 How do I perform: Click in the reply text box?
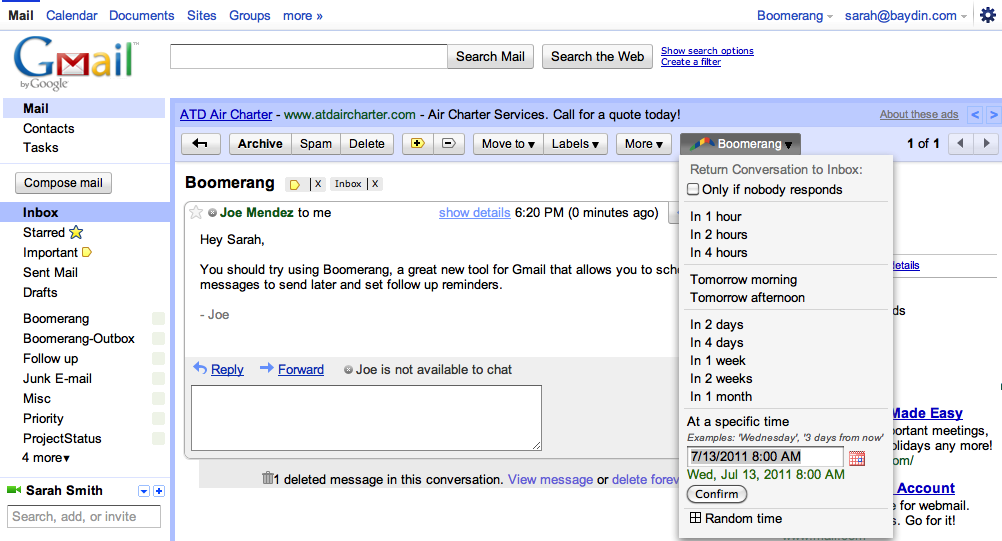coord(366,418)
